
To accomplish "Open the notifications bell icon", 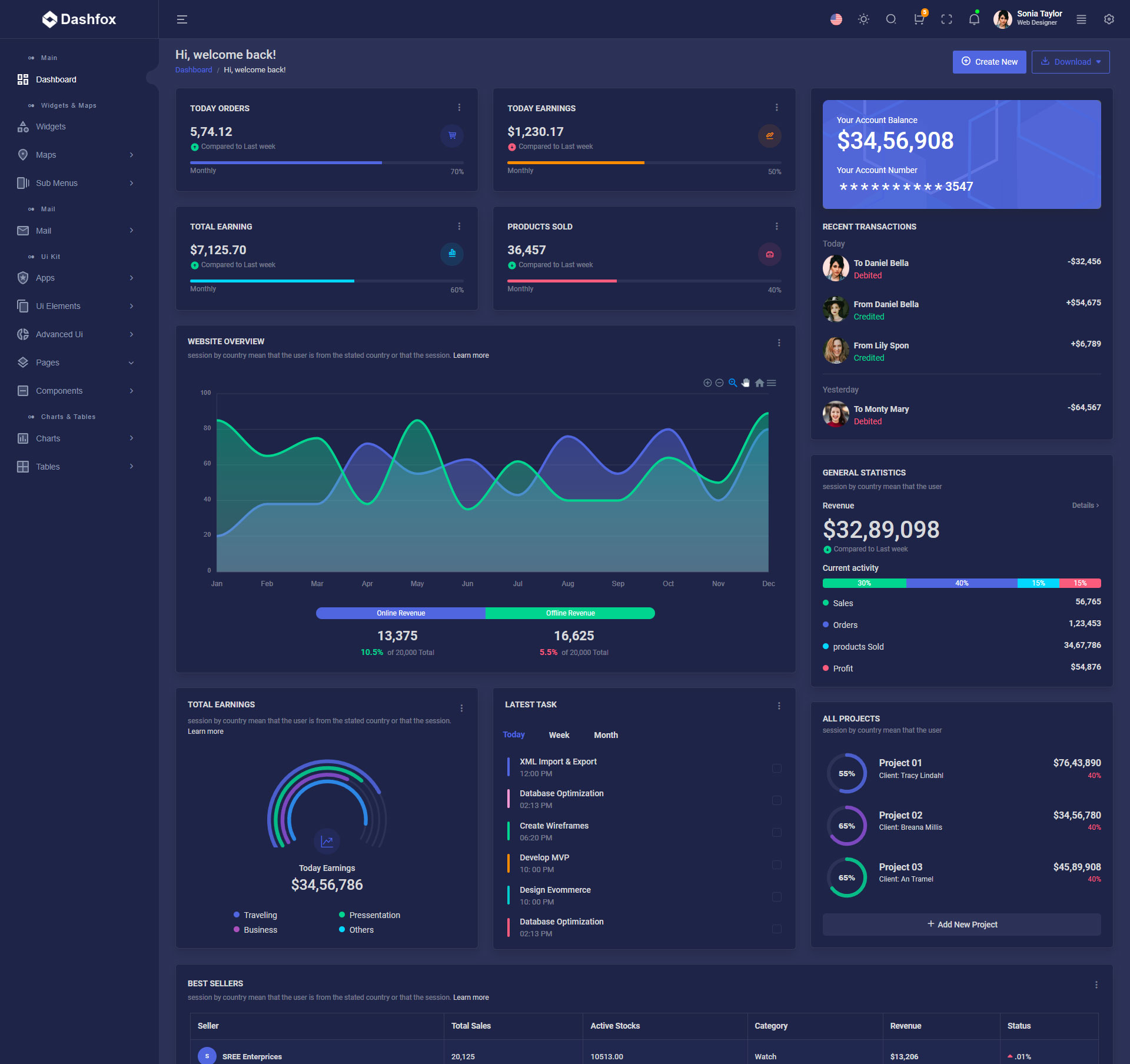I will [974, 19].
